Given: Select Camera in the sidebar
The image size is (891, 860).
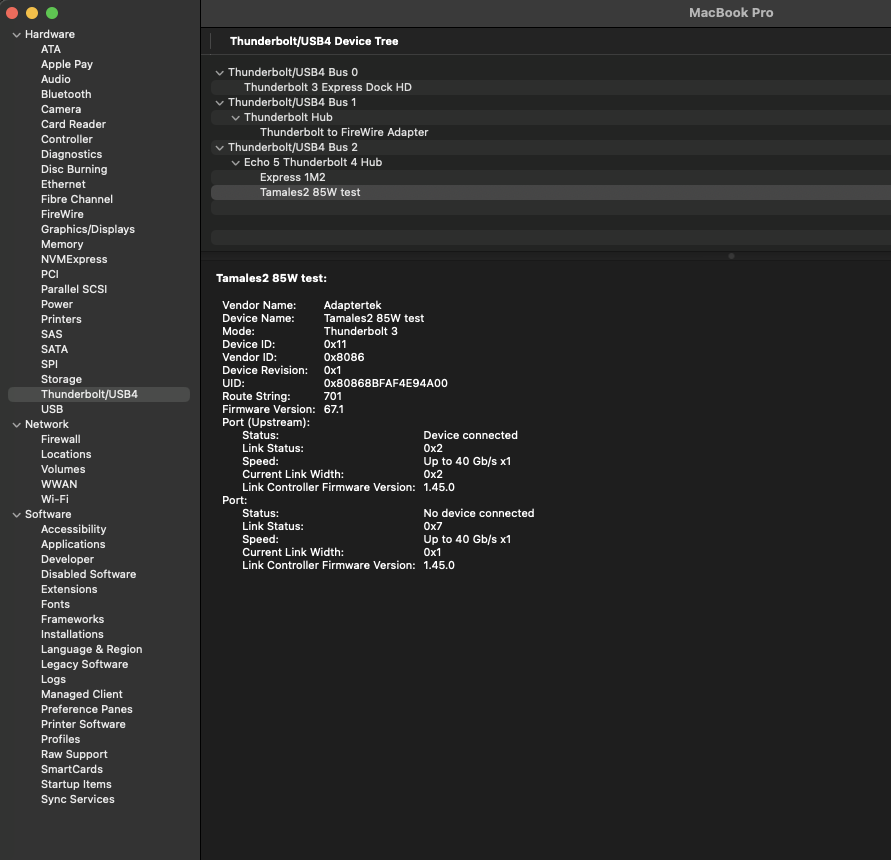Looking at the screenshot, I should point(61,109).
